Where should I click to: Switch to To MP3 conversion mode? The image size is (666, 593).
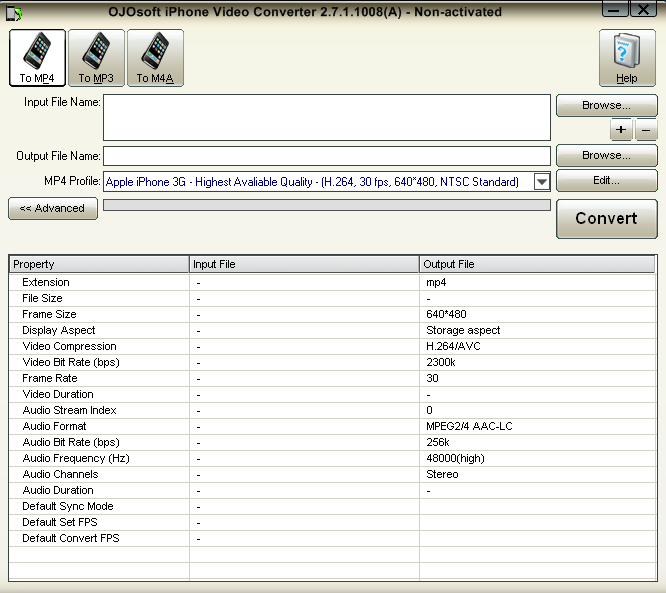[x=96, y=58]
